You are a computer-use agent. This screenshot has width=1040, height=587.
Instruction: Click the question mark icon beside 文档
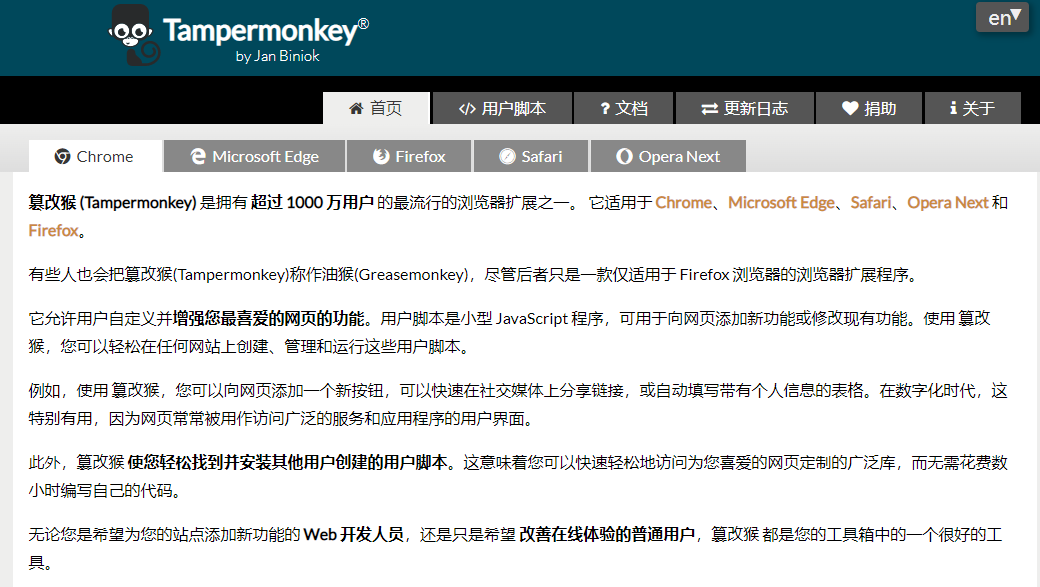tap(605, 109)
